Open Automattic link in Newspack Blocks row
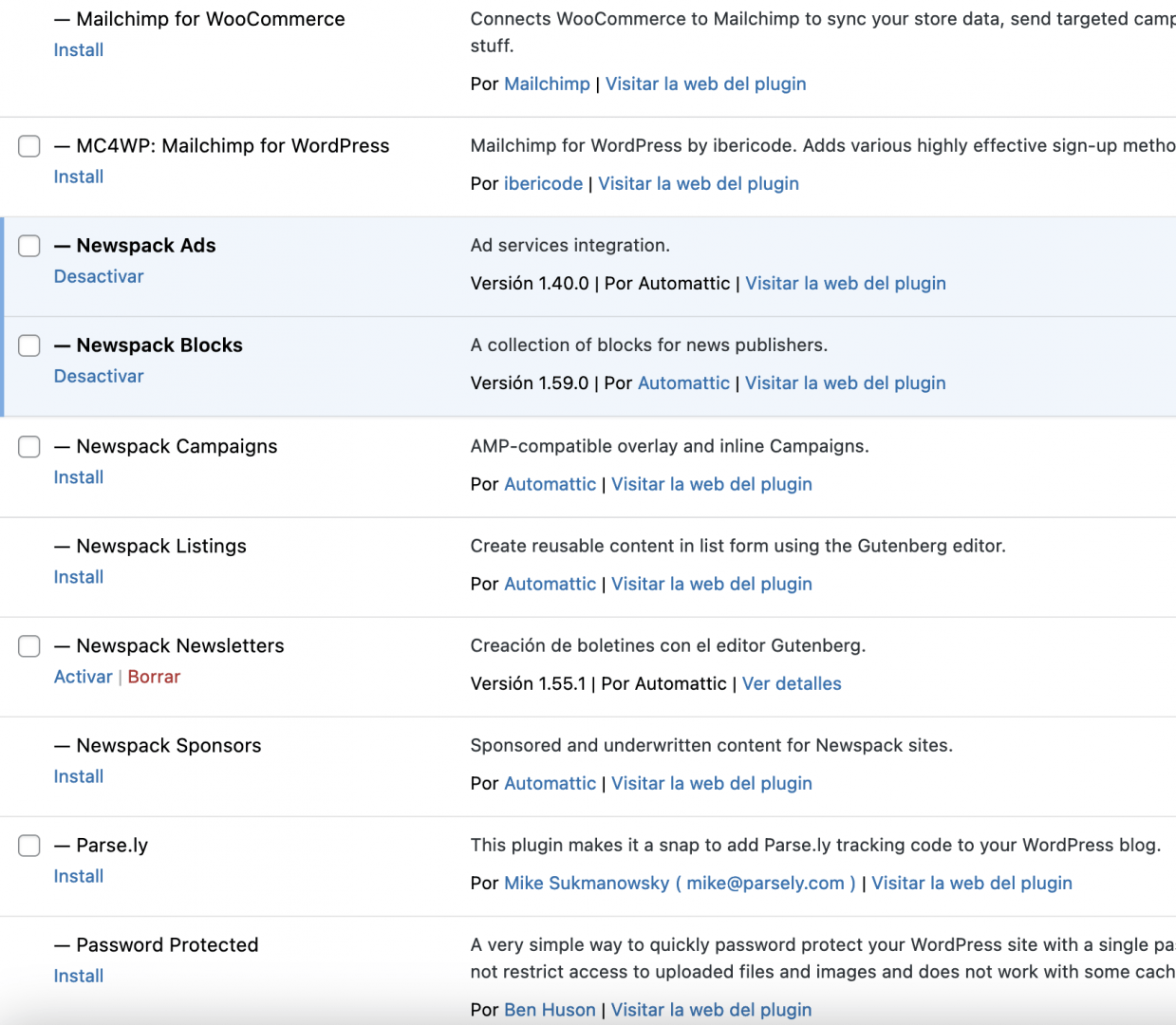 (x=683, y=382)
